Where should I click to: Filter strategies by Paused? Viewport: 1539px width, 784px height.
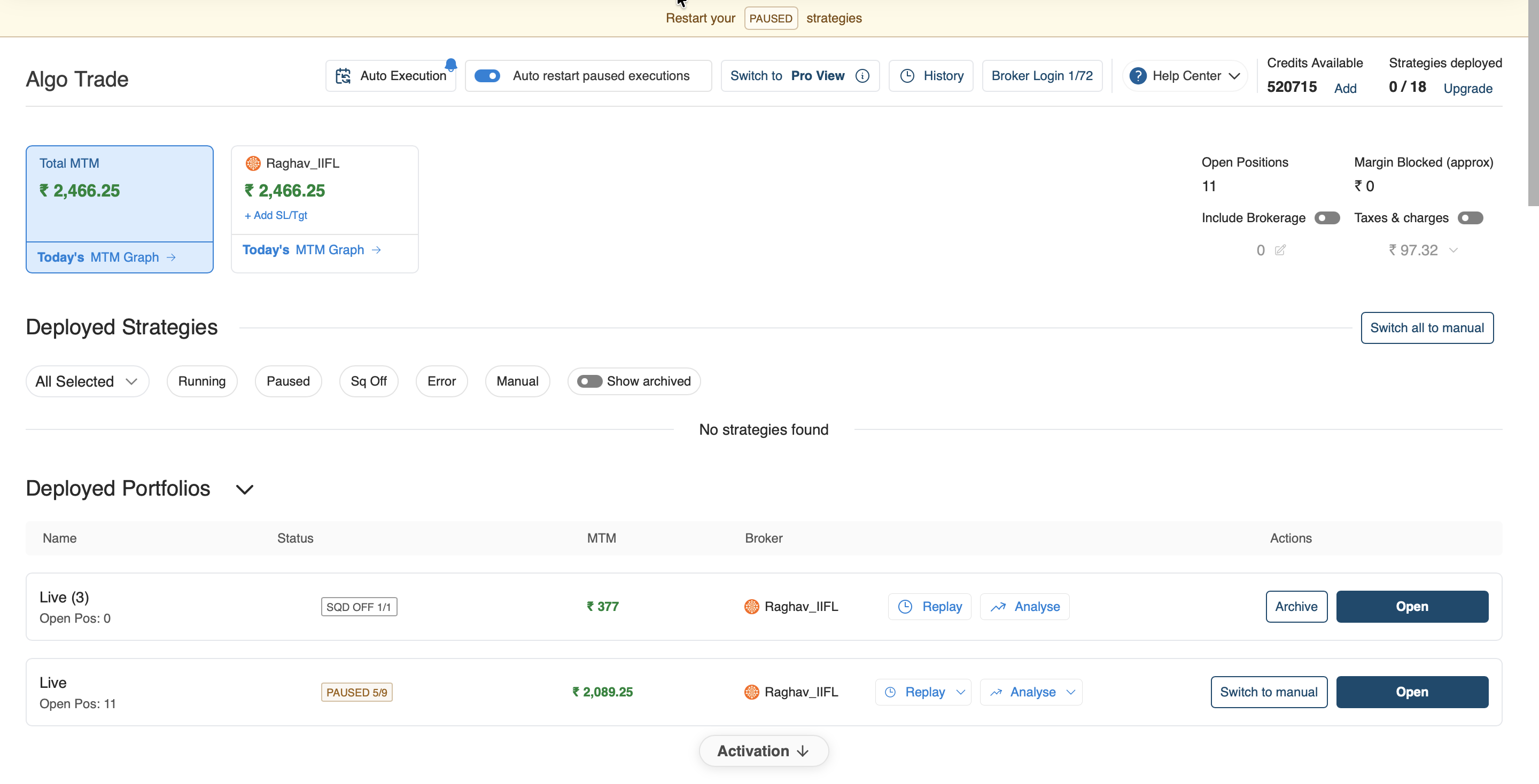coord(288,381)
